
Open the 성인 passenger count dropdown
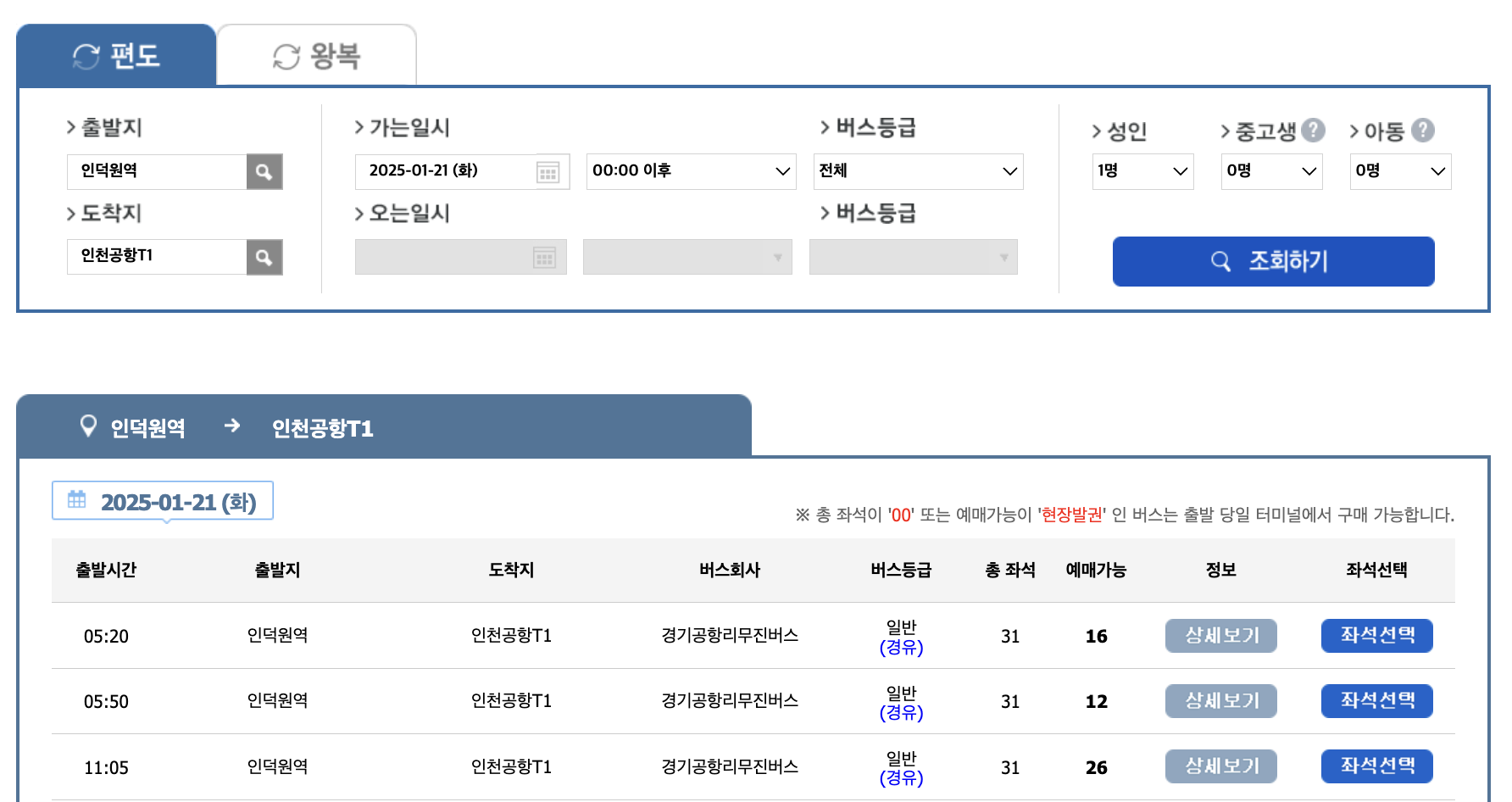pyautogui.click(x=1142, y=170)
